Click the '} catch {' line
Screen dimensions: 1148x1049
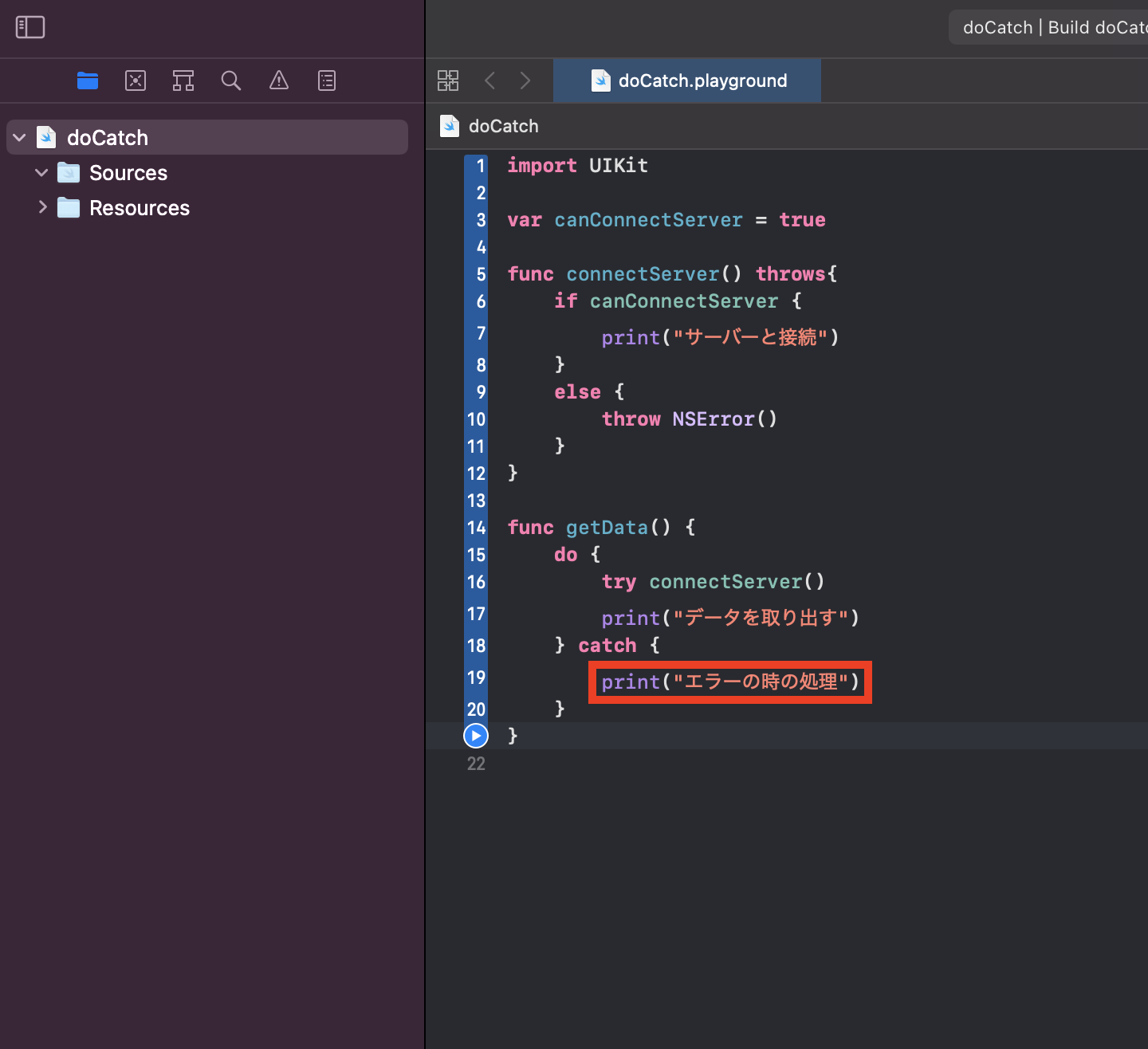[x=607, y=646]
